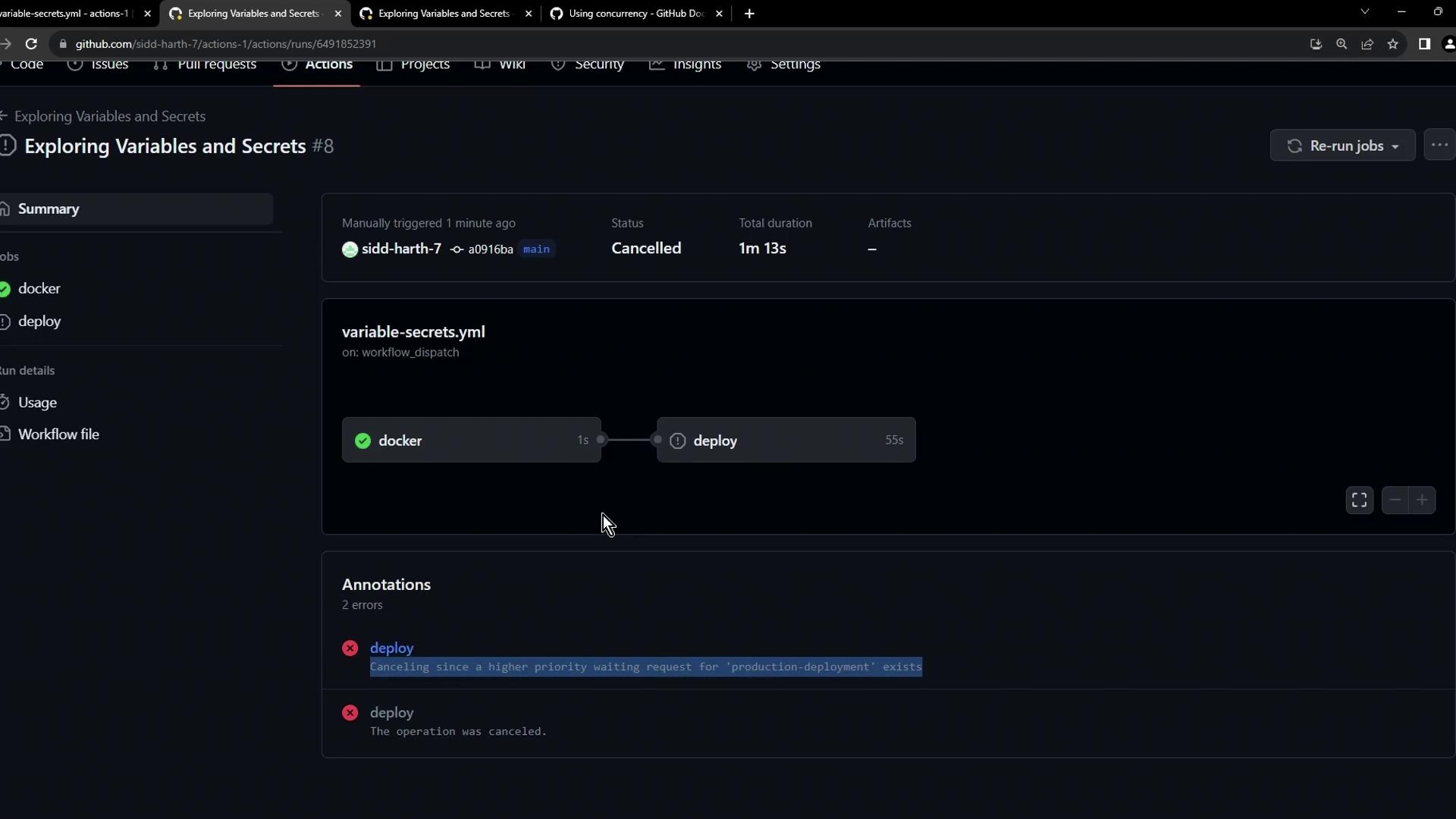Viewport: 1456px width, 819px height.
Task: Click the share page icon in address bar
Action: 1367,44
